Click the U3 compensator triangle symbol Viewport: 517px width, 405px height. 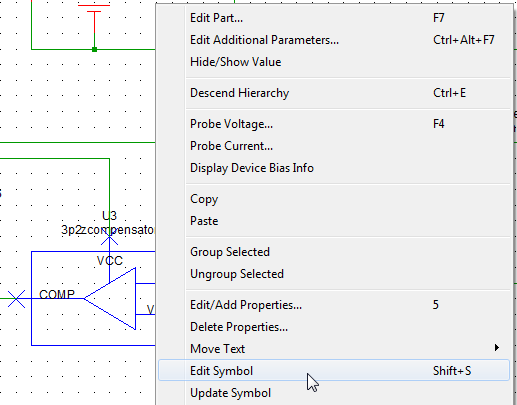110,299
